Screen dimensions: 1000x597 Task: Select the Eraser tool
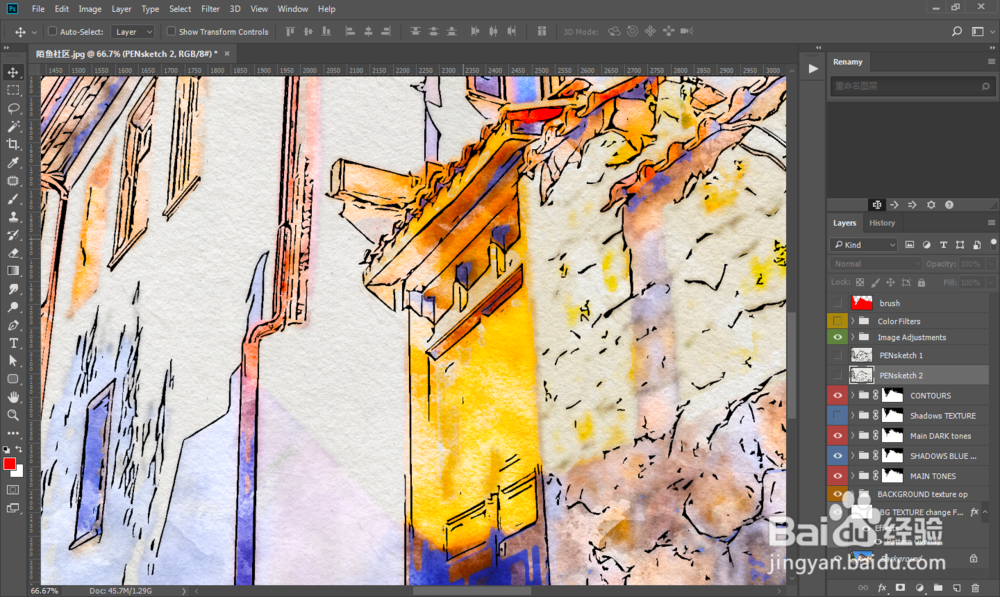tap(13, 253)
